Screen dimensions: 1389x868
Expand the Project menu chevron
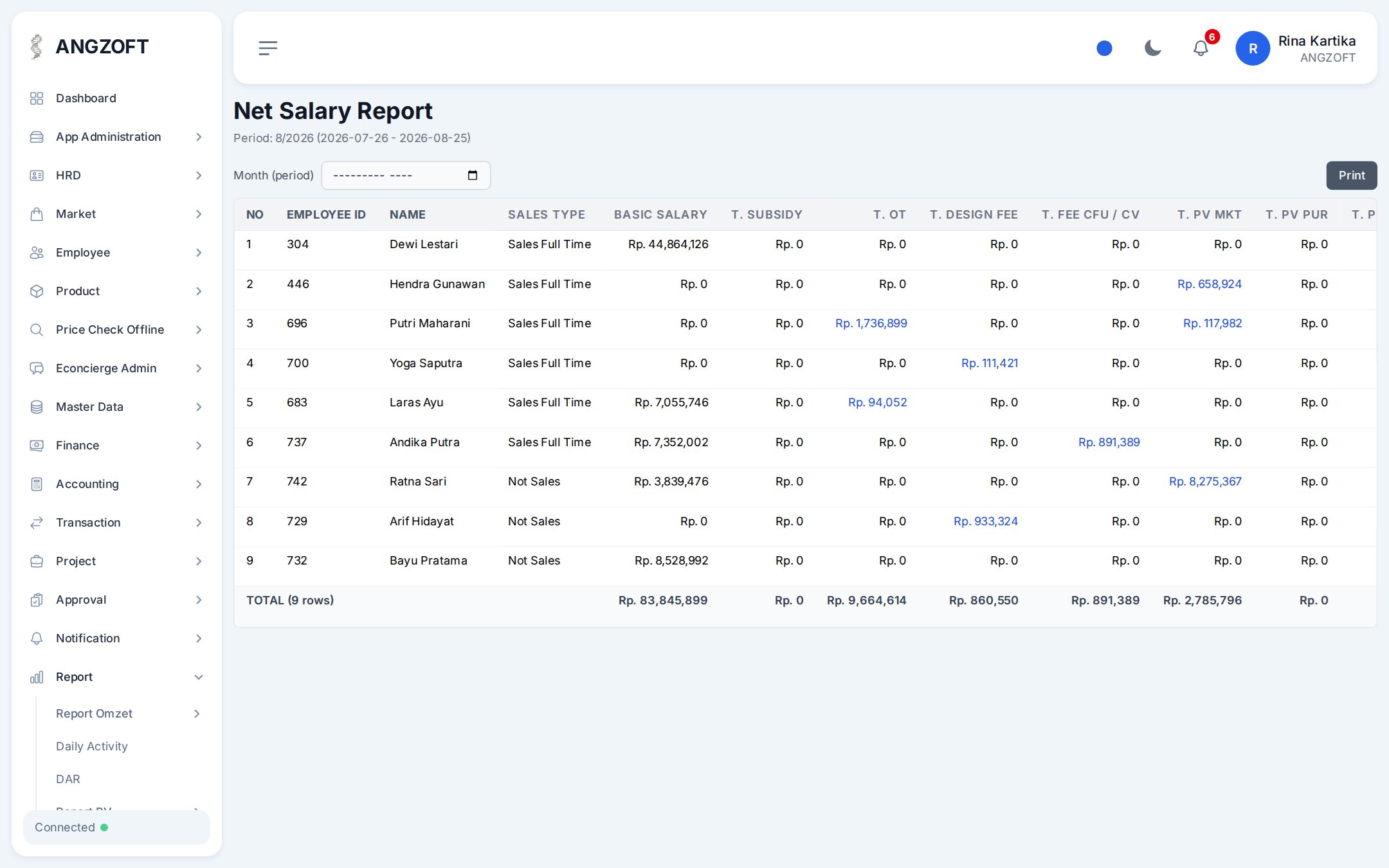[x=199, y=561]
